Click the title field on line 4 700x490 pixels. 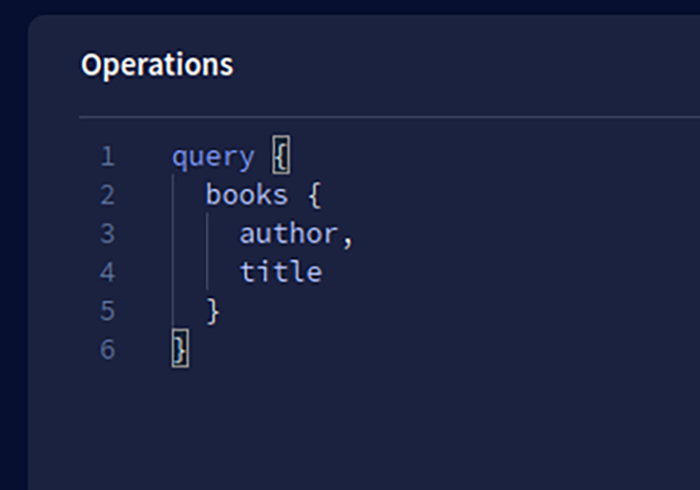point(281,272)
